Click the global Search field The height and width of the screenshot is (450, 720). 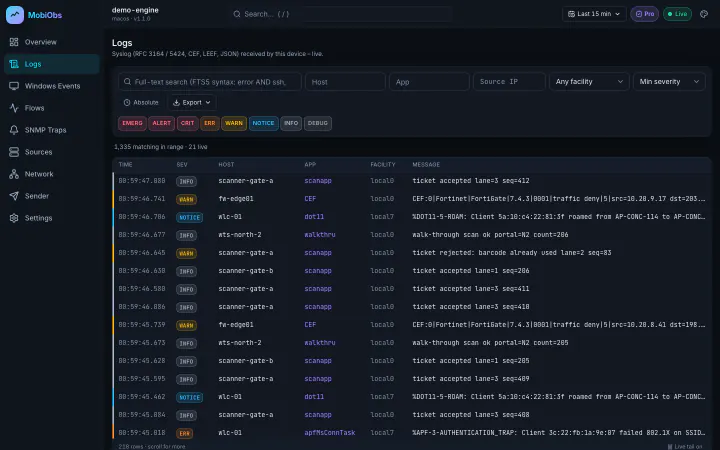(x=341, y=14)
